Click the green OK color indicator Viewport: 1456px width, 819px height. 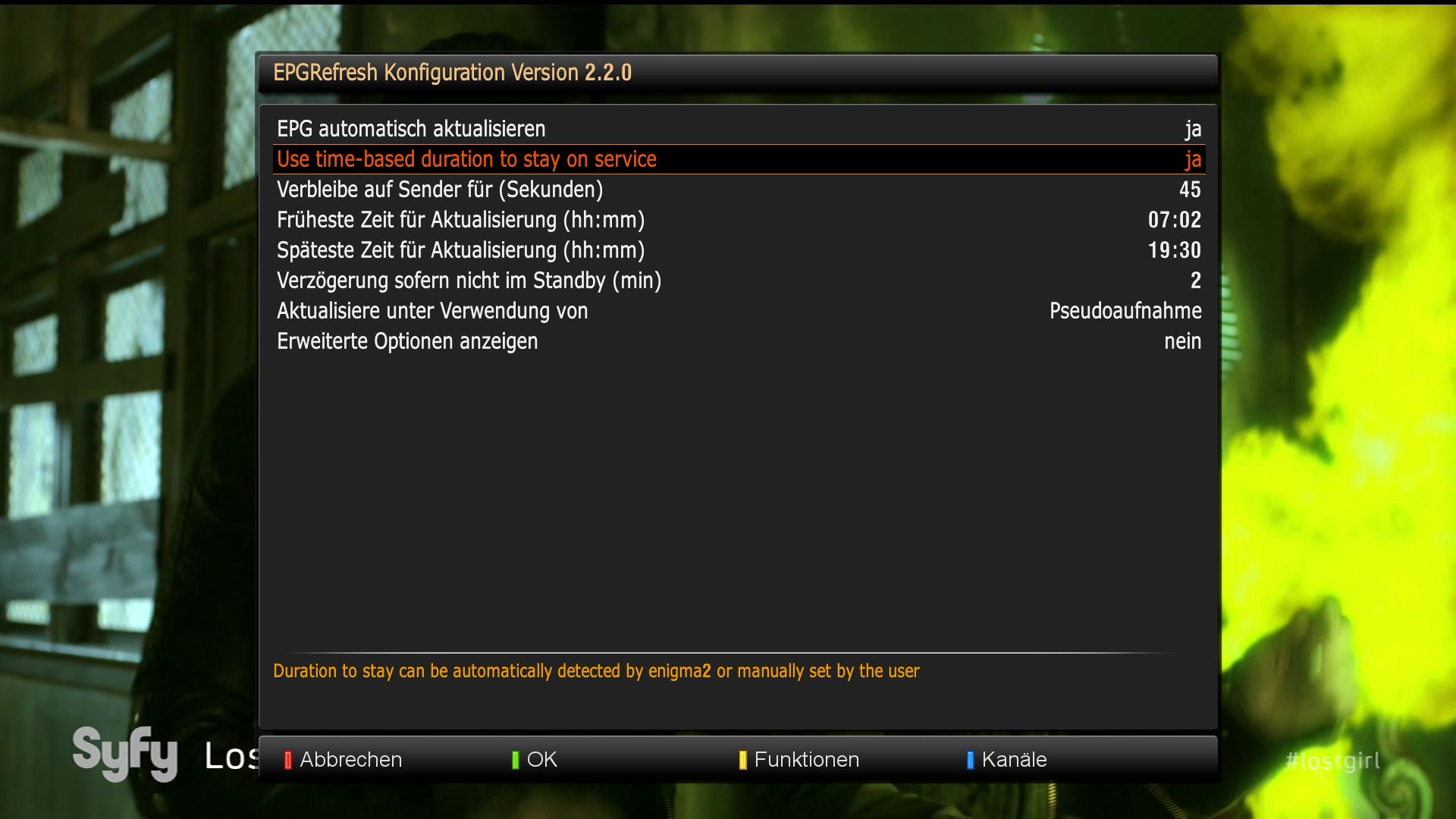516,760
